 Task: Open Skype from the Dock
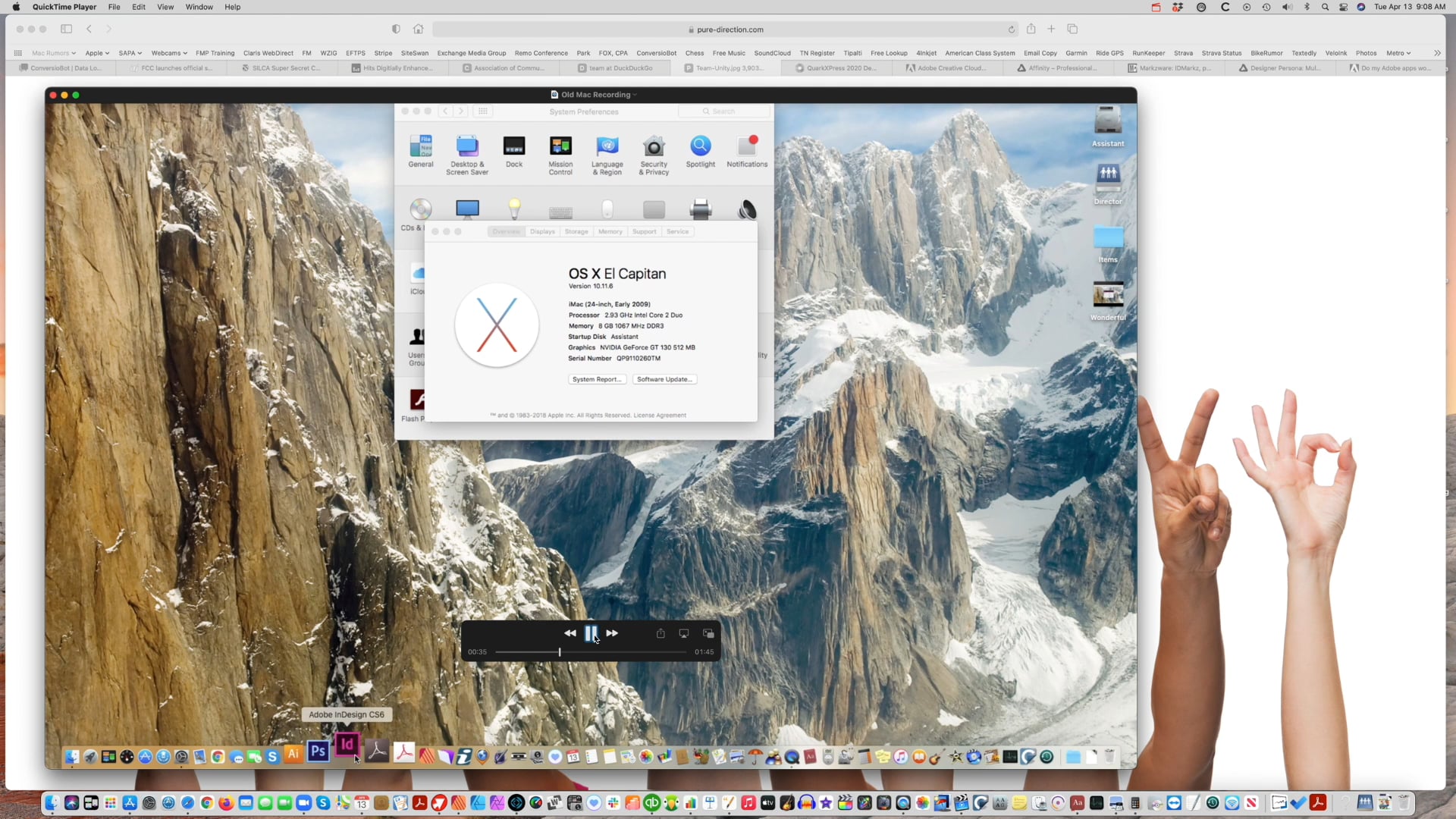[324, 802]
